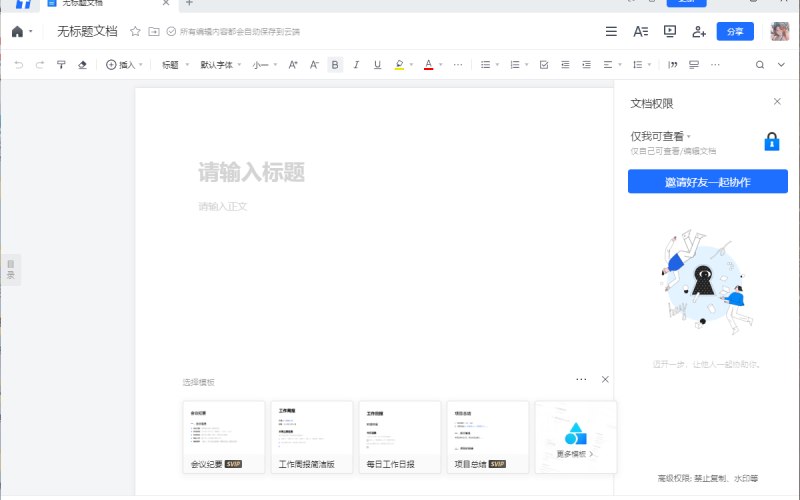Select the format painter tool
Image resolution: width=800 pixels, height=500 pixels.
pos(61,65)
